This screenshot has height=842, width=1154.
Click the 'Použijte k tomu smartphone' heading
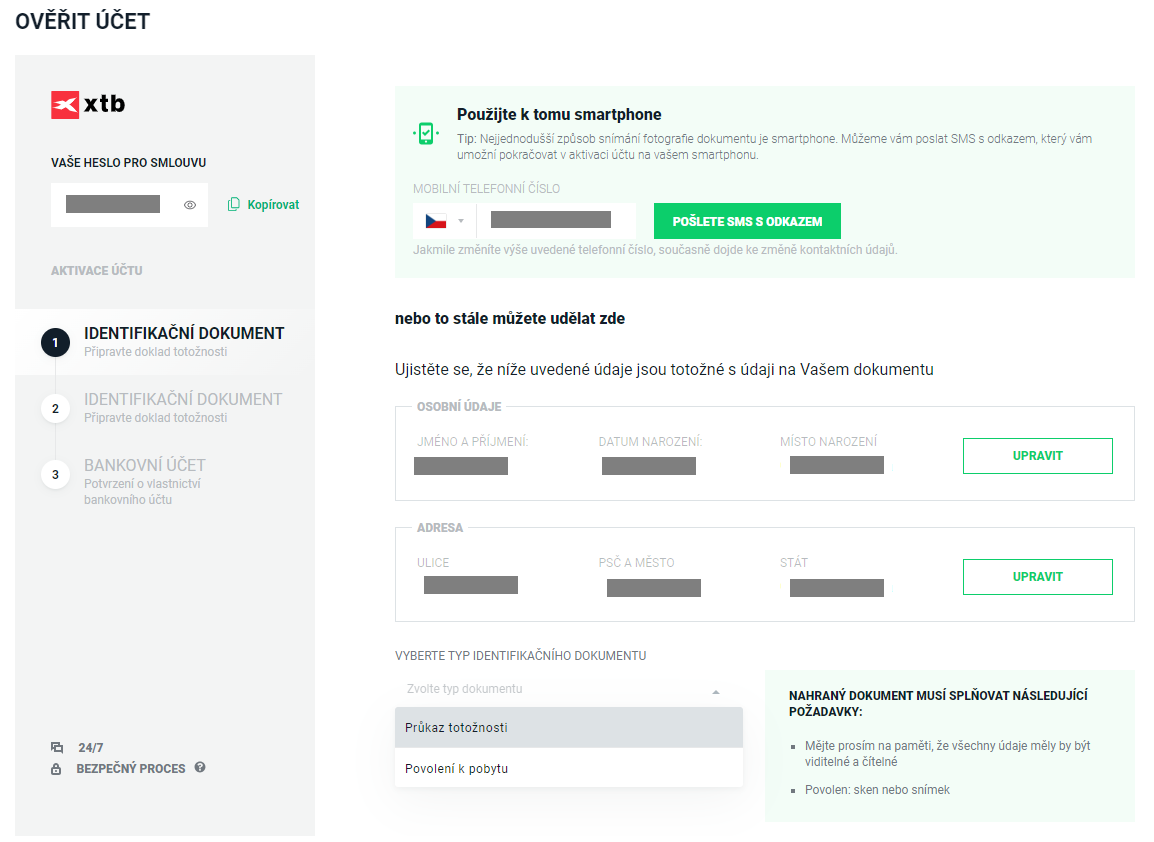pos(559,114)
